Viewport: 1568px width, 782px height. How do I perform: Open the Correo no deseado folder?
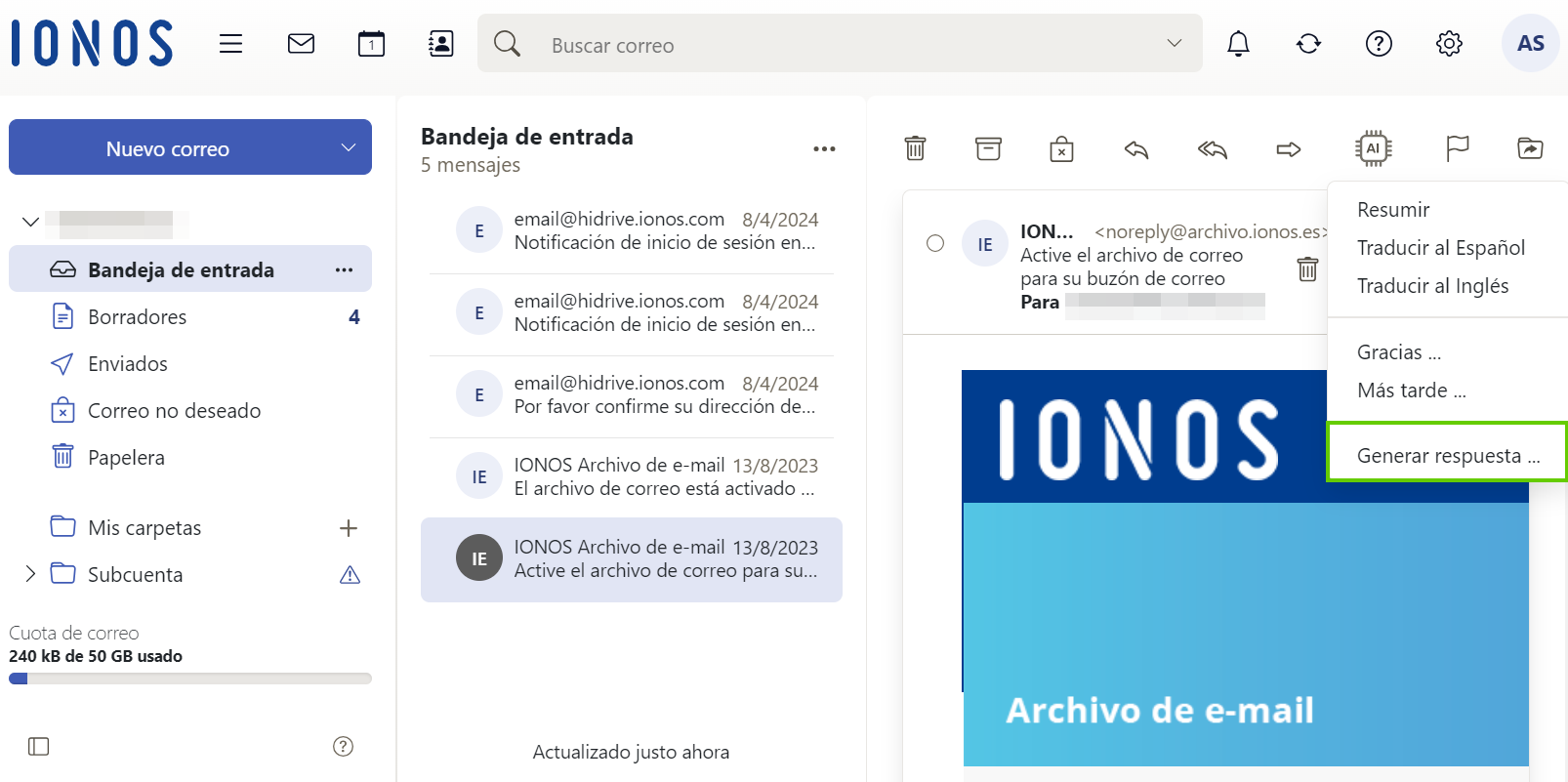click(x=190, y=411)
